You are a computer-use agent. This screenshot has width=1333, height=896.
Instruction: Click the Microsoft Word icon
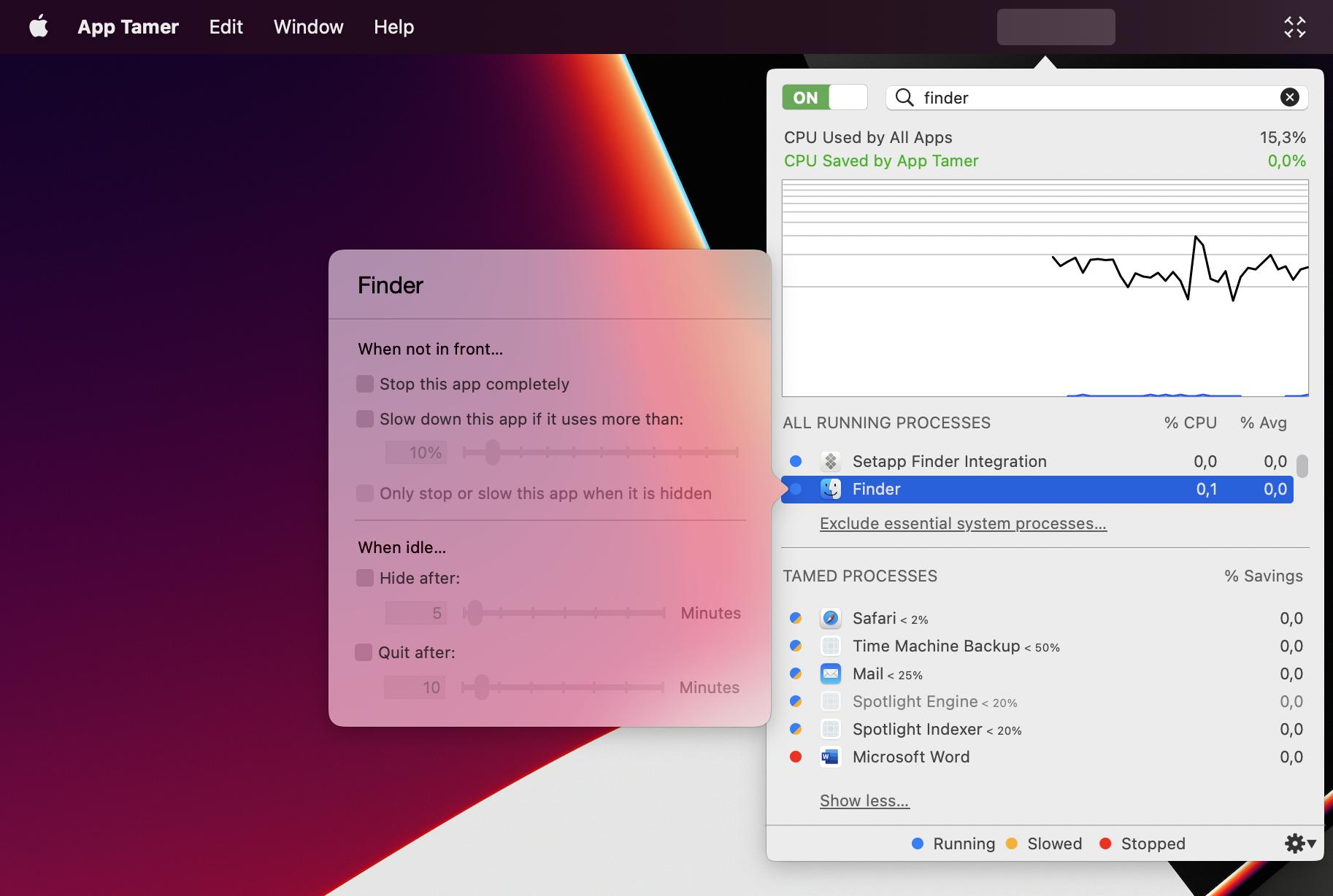(x=831, y=757)
